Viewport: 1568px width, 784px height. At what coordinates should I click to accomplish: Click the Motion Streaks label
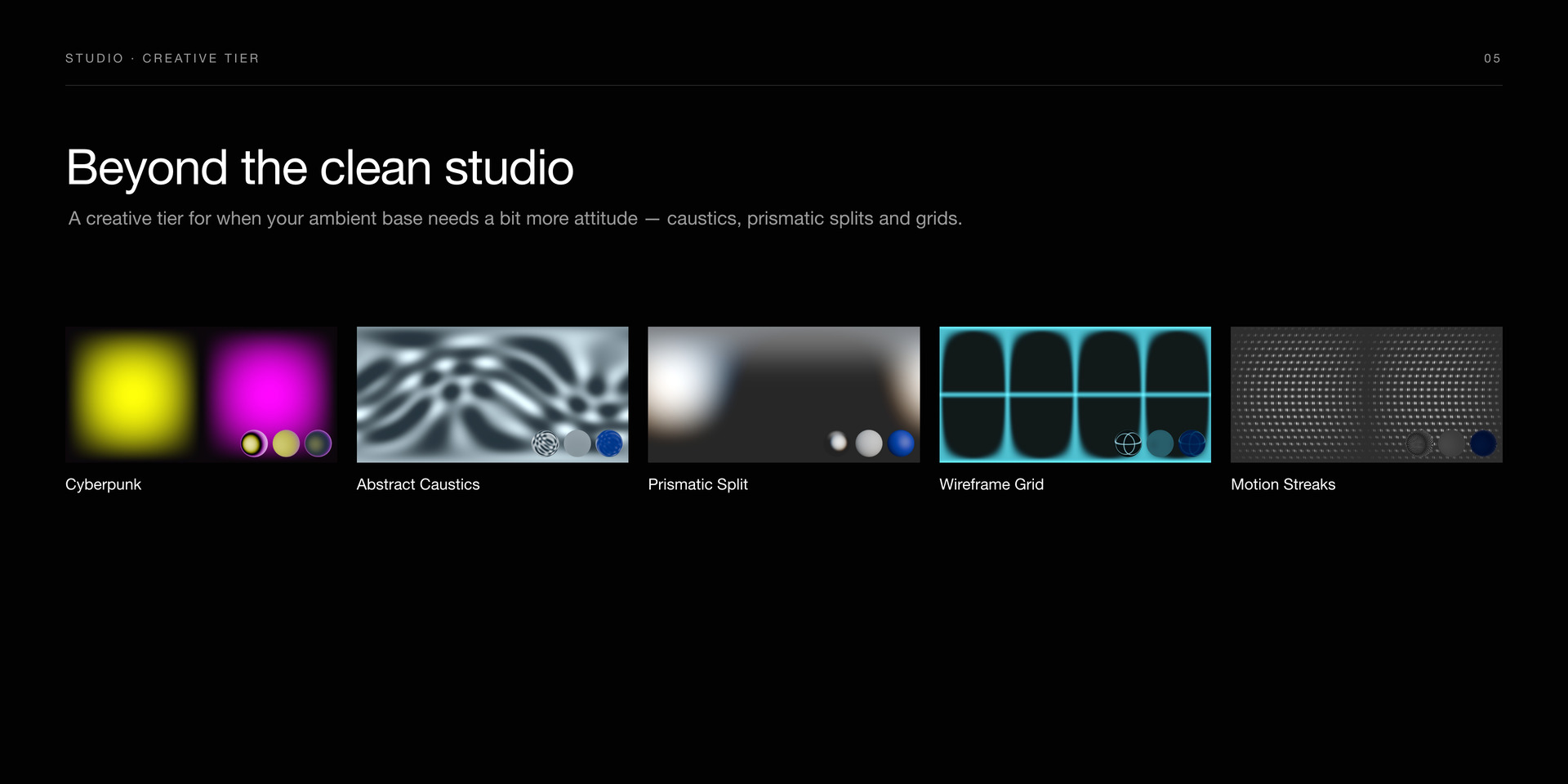tap(1283, 484)
